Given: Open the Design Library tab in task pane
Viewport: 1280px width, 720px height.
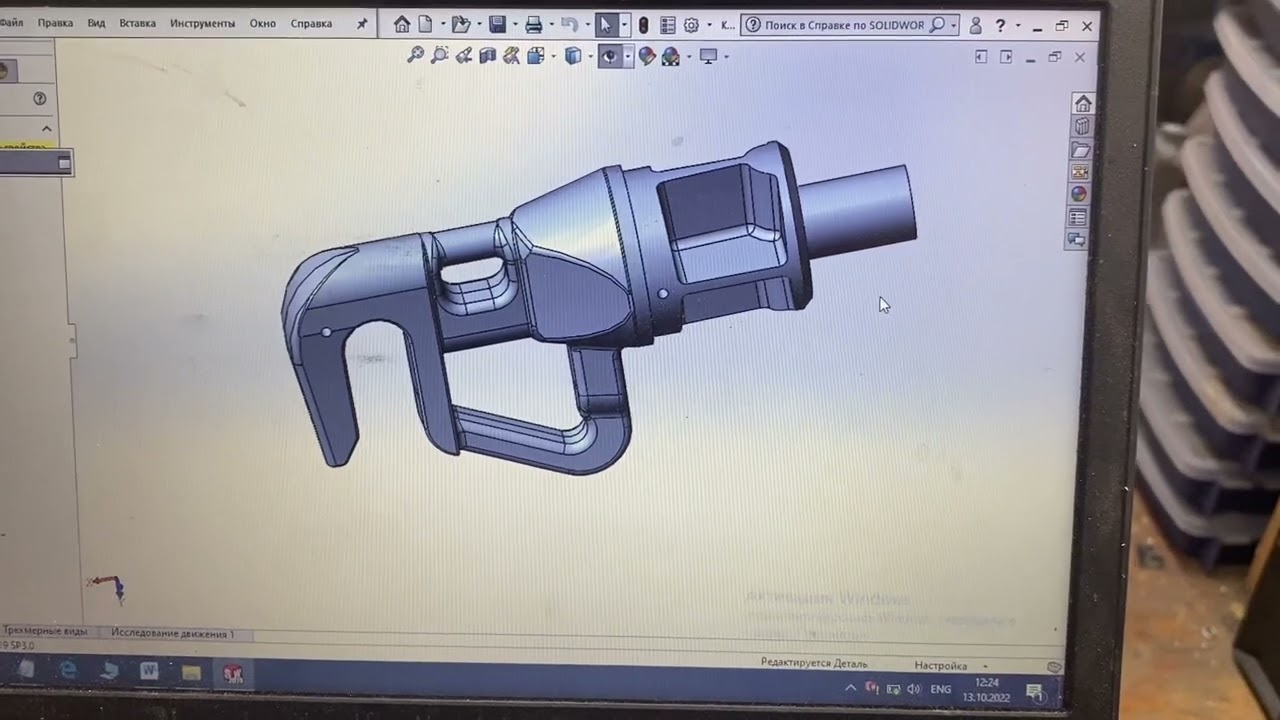Looking at the screenshot, I should click(x=1081, y=126).
